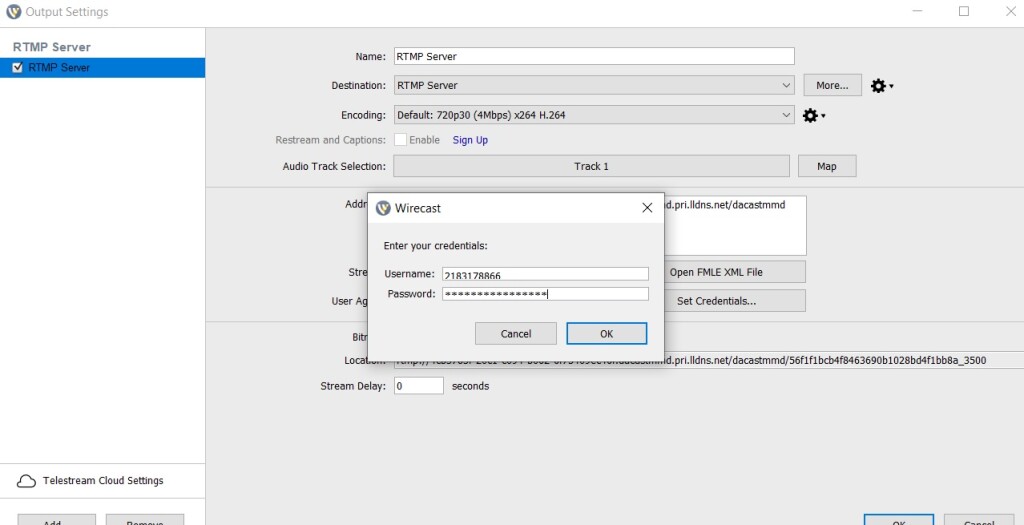Click the 'Enter your credentials:' text

tap(436, 246)
